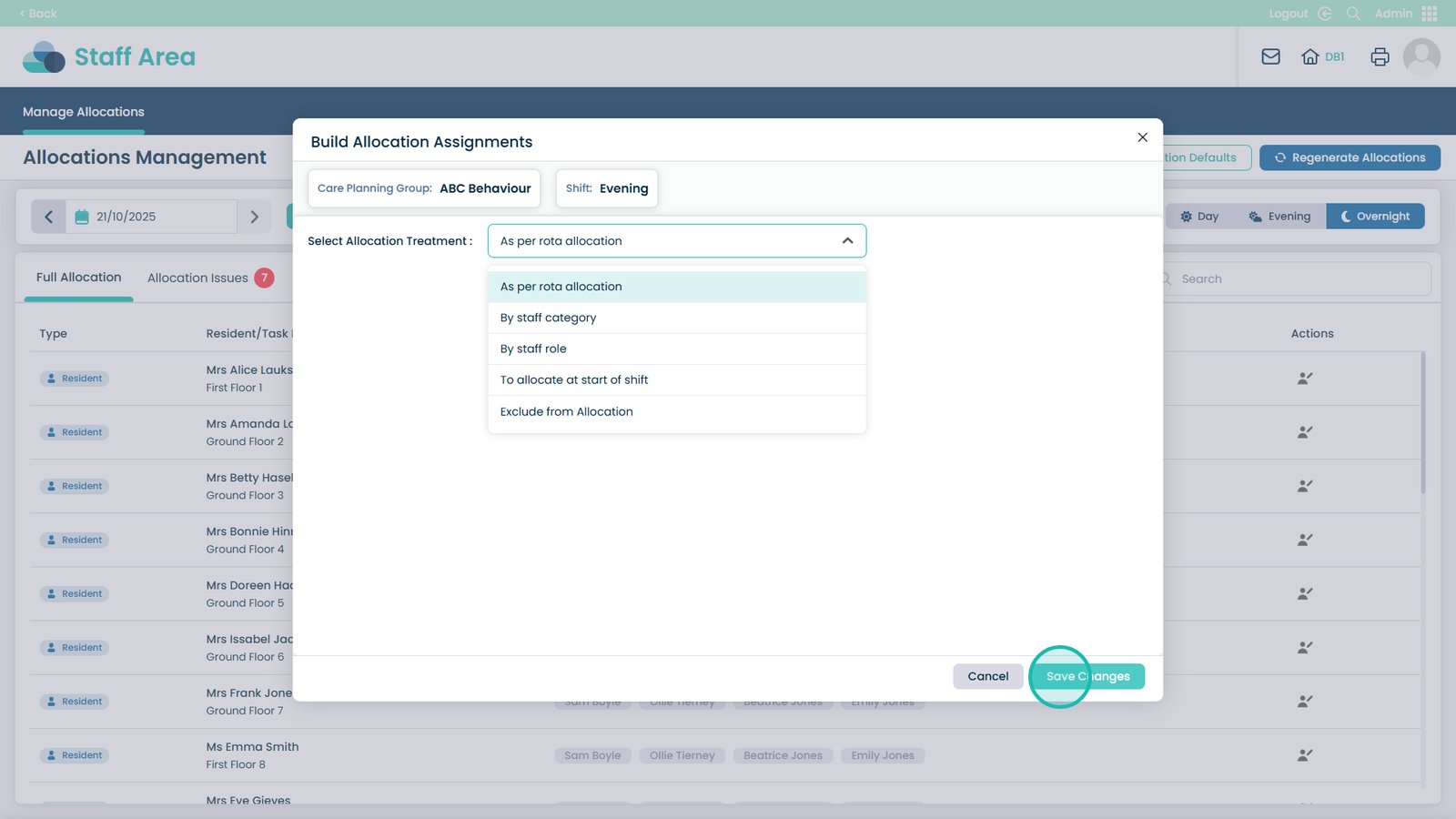Switch shift view to Evening
Viewport: 1456px width, 819px height.
pos(1279,217)
